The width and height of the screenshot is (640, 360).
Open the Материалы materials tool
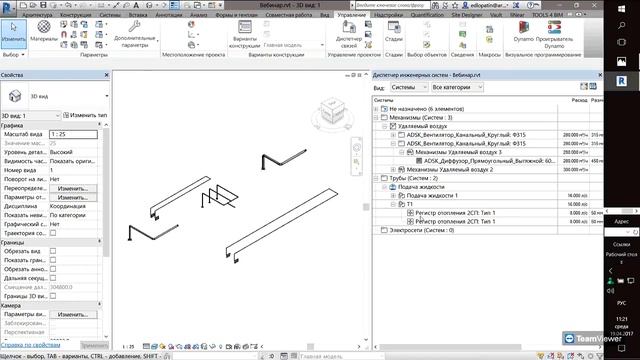(x=44, y=31)
